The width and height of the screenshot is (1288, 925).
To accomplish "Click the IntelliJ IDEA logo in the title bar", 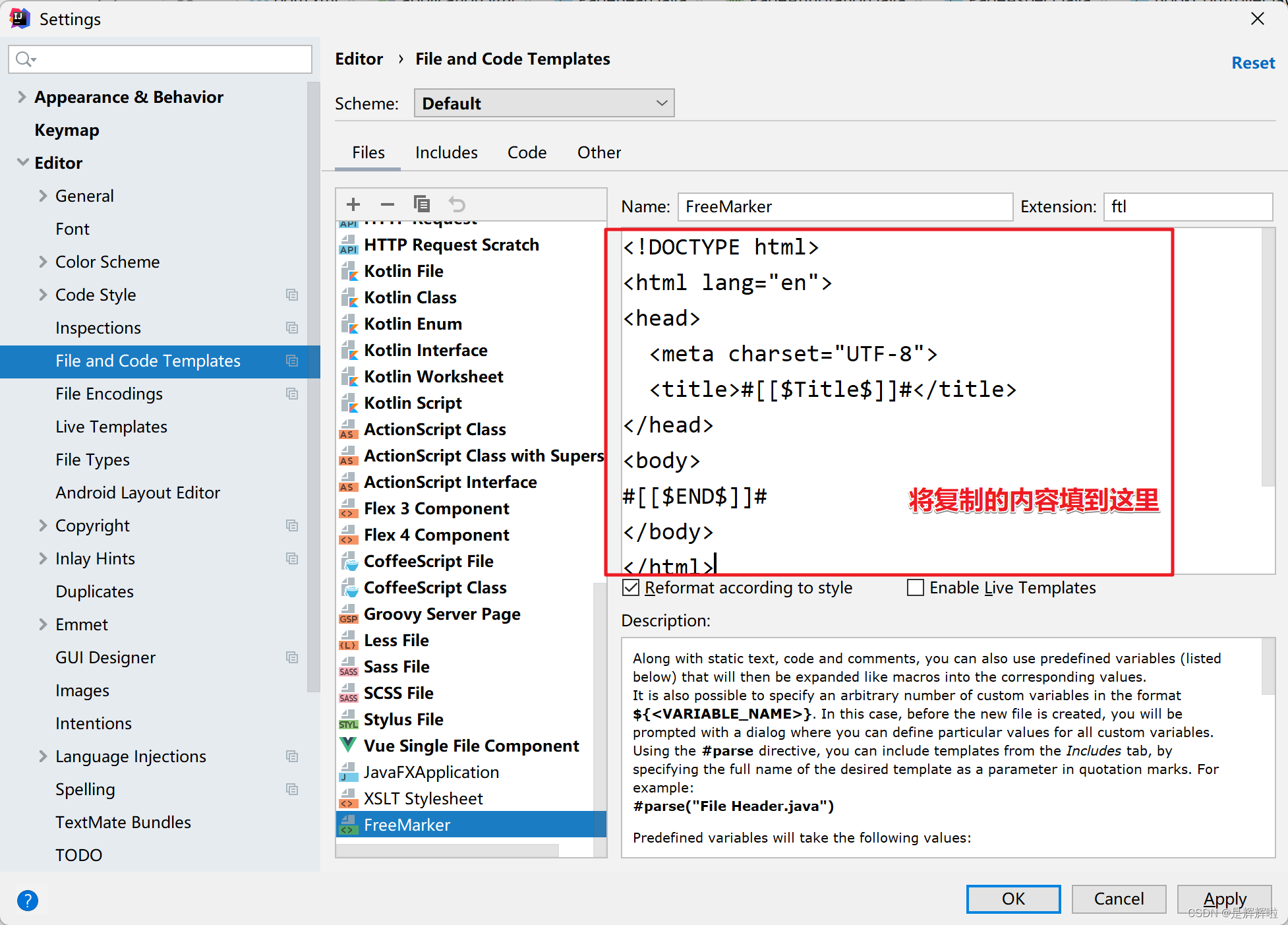I will [x=20, y=18].
